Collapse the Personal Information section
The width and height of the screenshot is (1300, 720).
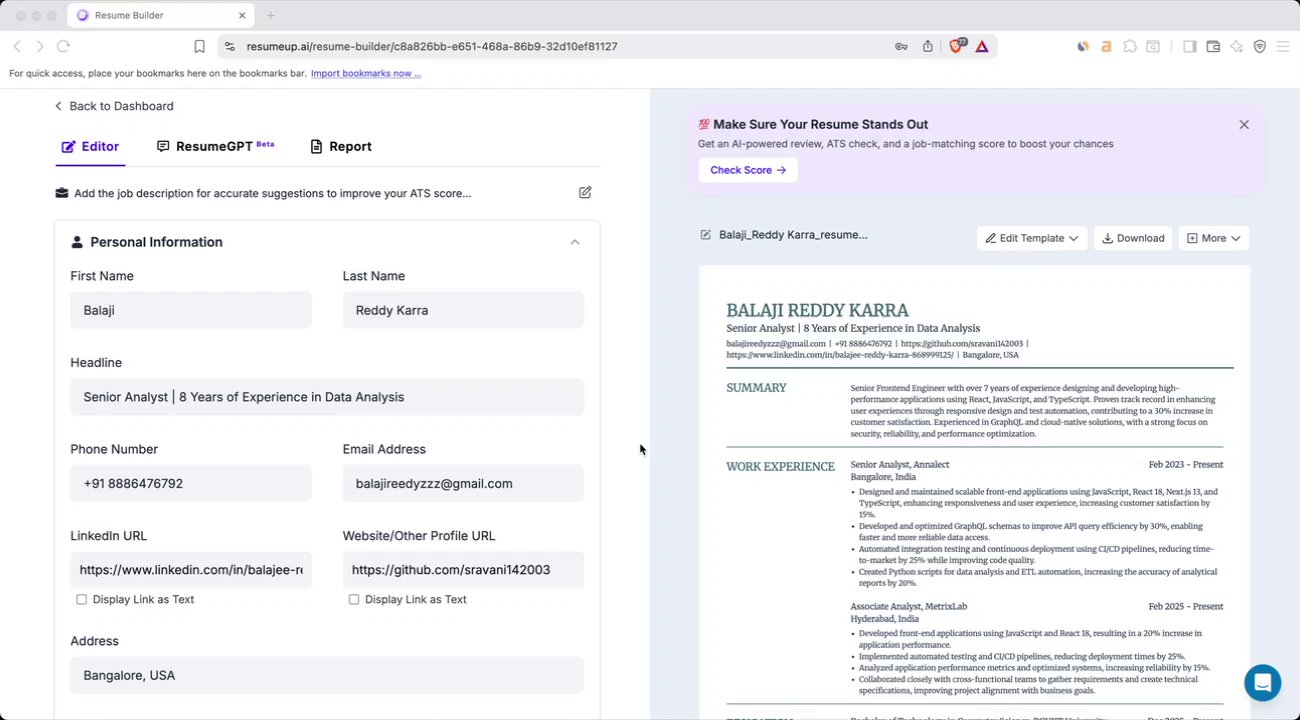tap(575, 242)
